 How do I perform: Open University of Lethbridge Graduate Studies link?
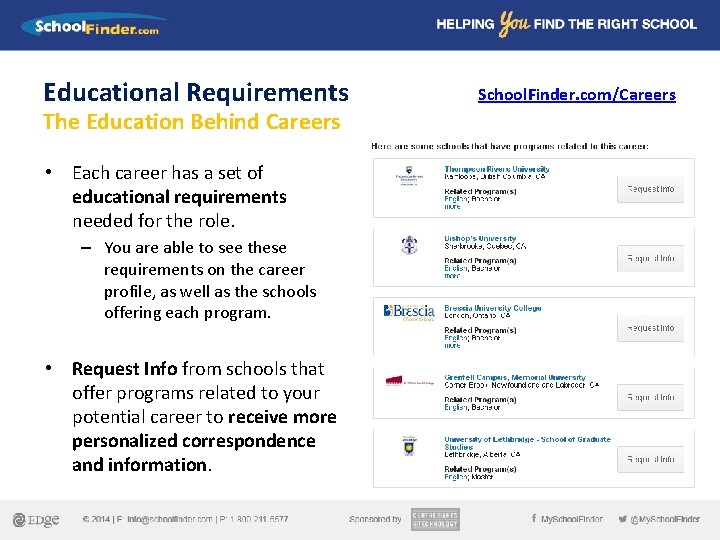coord(527,443)
